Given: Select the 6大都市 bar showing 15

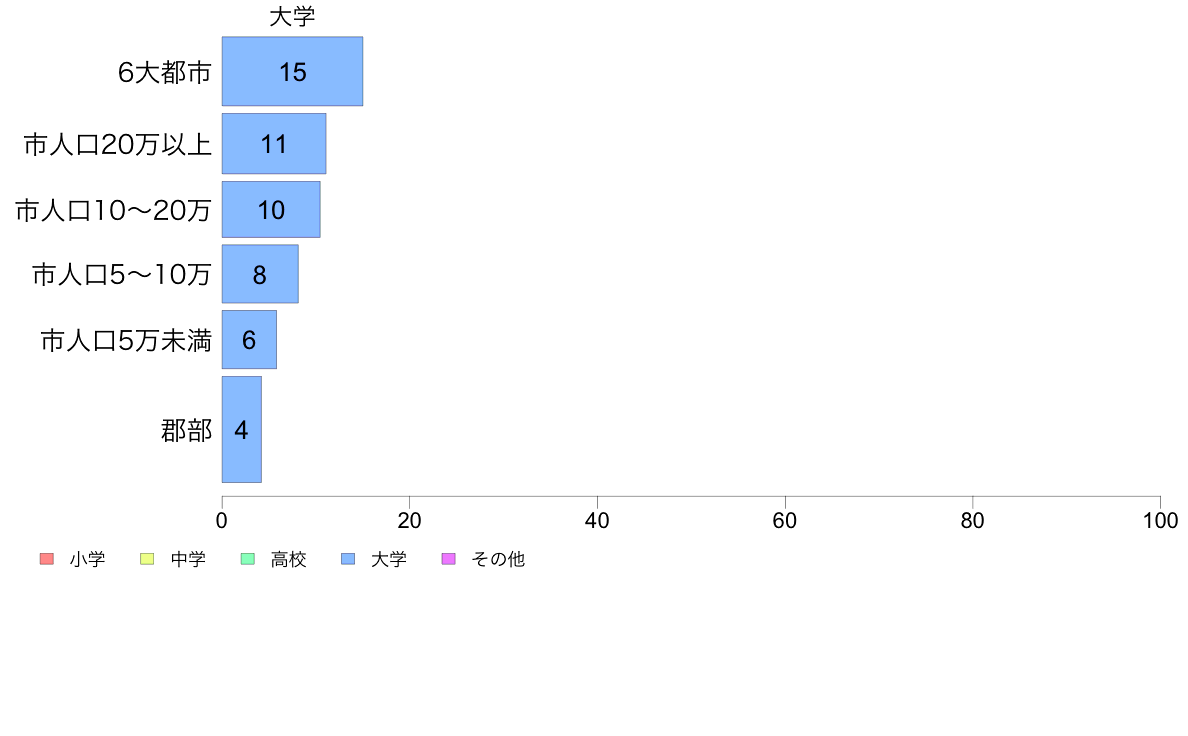Looking at the screenshot, I should point(292,71).
